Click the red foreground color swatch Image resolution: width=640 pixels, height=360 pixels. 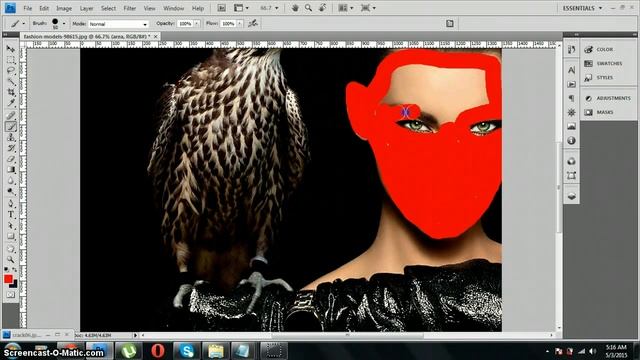click(x=8, y=279)
